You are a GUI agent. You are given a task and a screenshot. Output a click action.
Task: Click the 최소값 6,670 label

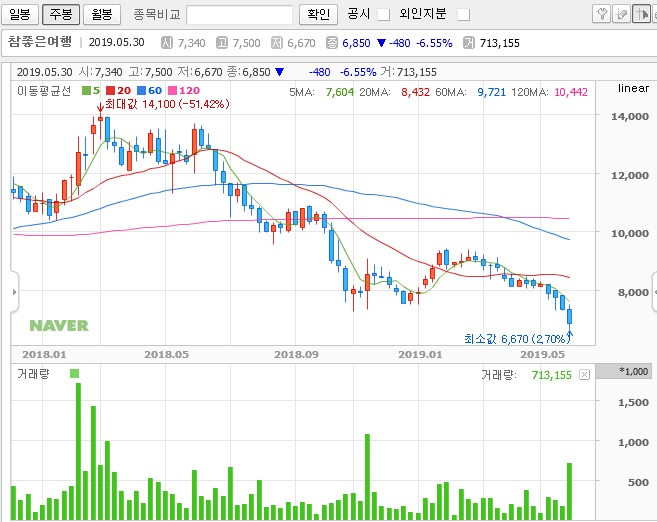(515, 339)
